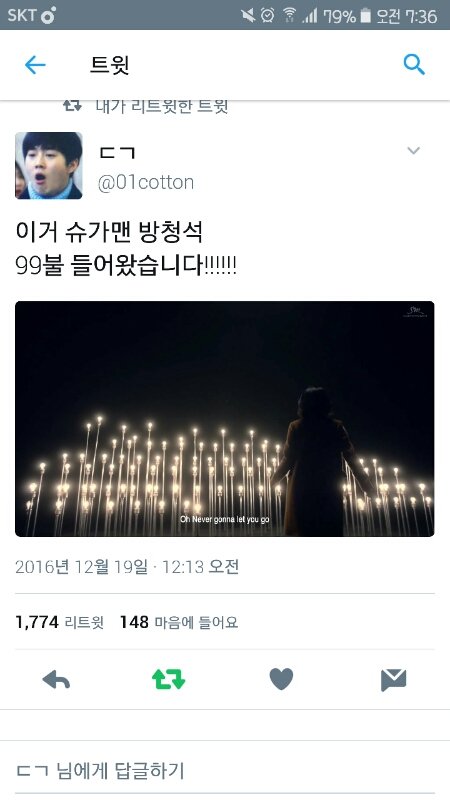Image resolution: width=450 pixels, height=800 pixels.
Task: Tap the back arrow icon
Action: point(35,65)
